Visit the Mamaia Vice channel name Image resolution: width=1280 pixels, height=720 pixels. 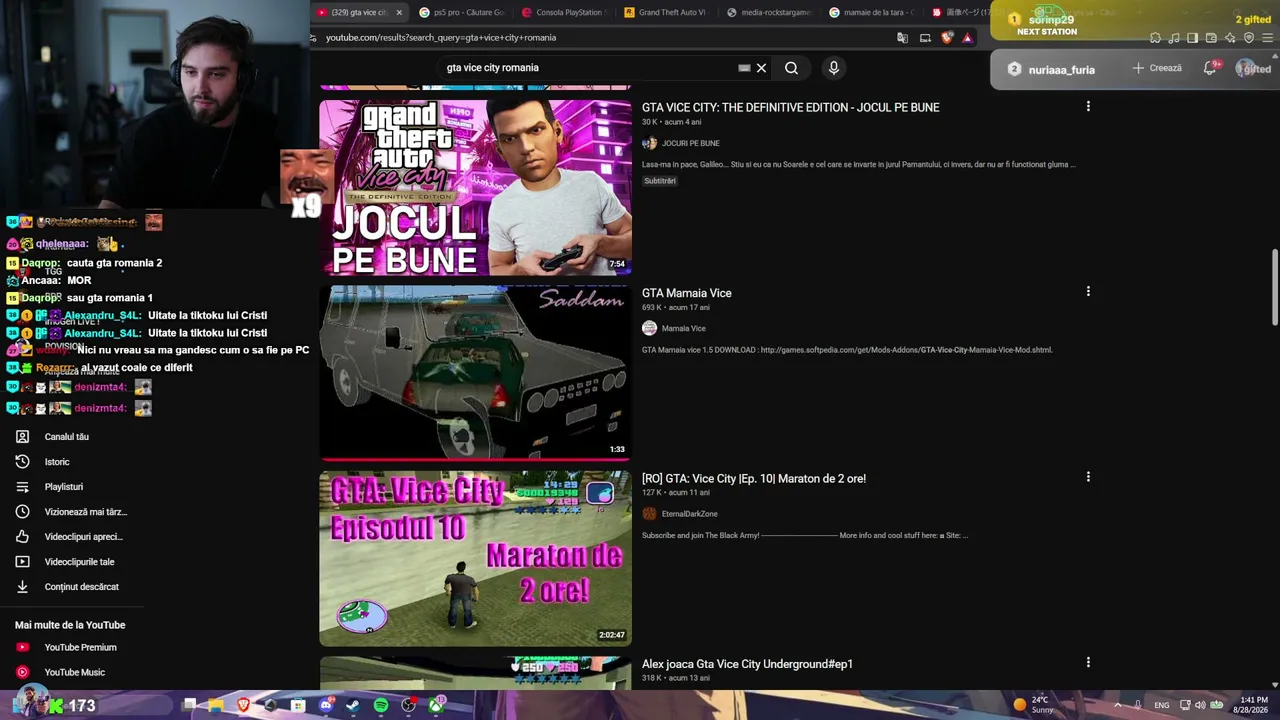(683, 328)
